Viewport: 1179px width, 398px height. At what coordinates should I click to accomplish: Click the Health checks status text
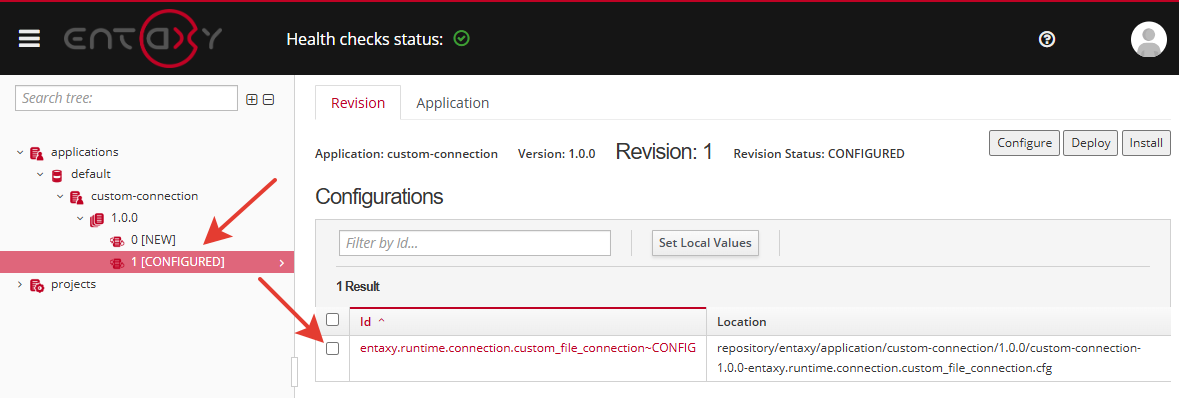(365, 38)
